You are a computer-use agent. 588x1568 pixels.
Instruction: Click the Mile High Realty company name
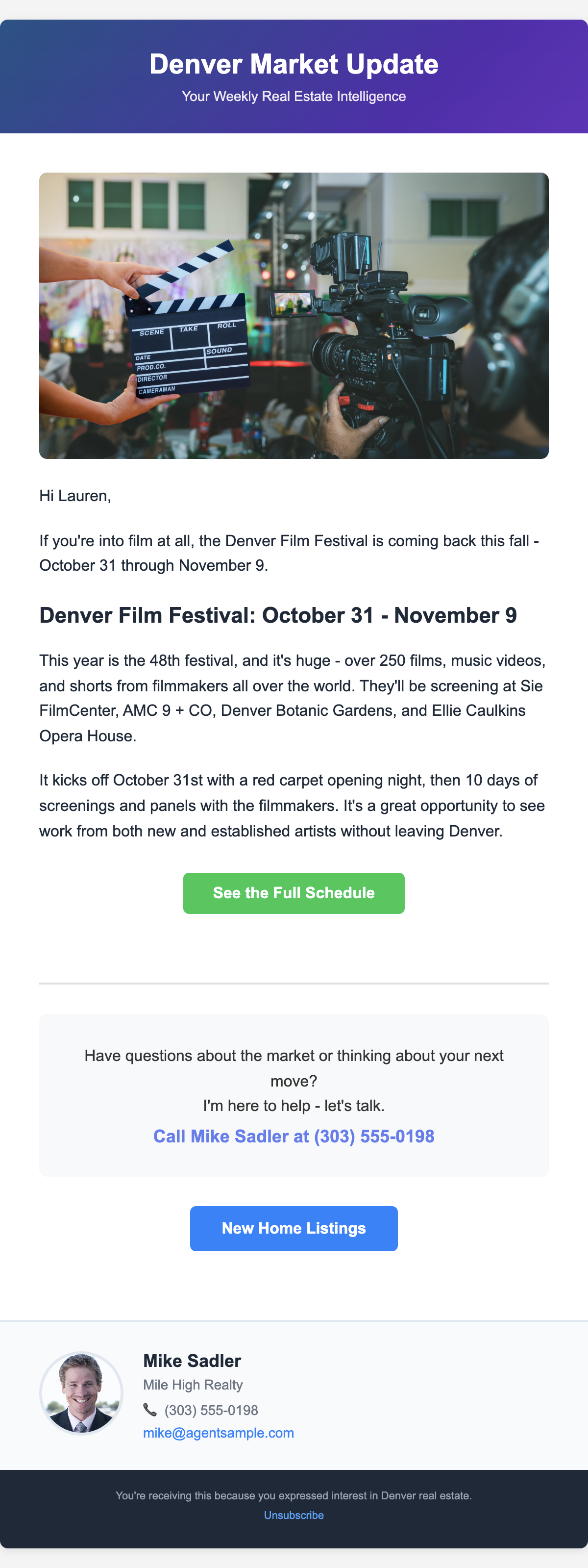[193, 1385]
